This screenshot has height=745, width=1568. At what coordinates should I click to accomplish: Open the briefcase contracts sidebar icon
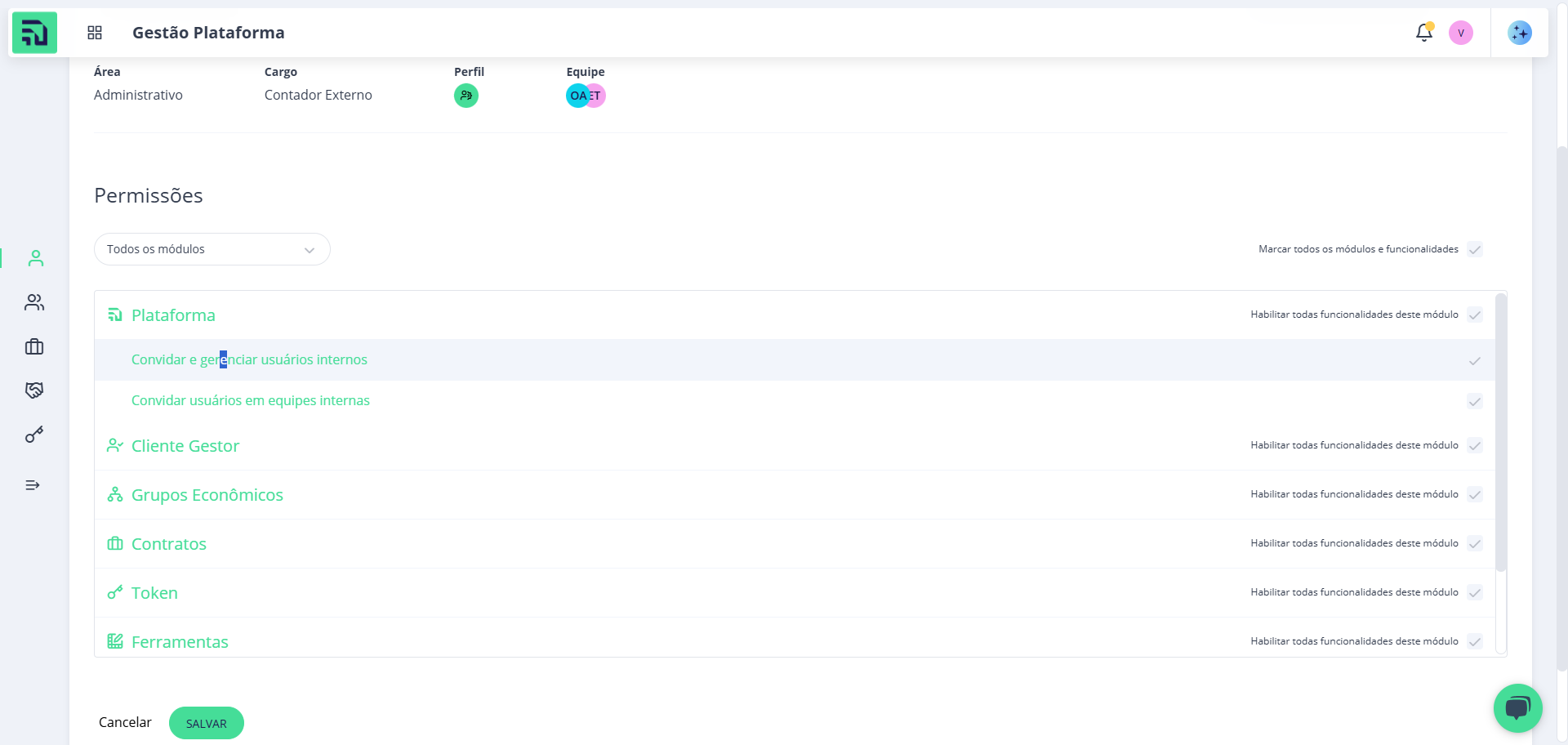(x=34, y=346)
